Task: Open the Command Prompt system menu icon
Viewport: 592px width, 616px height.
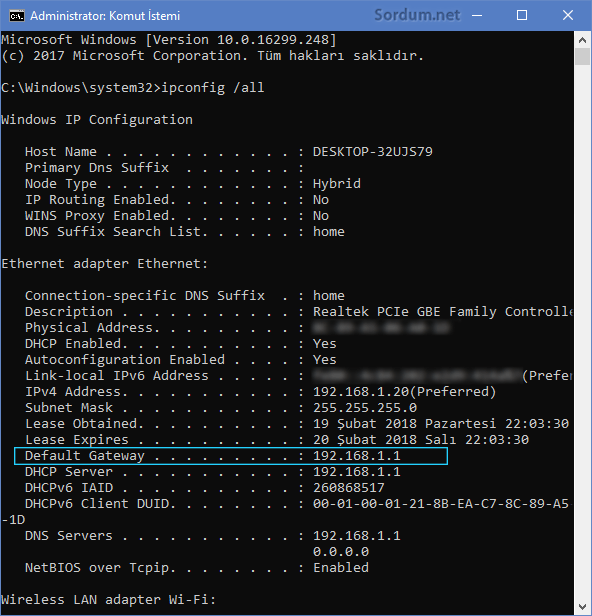Action: click(x=17, y=16)
